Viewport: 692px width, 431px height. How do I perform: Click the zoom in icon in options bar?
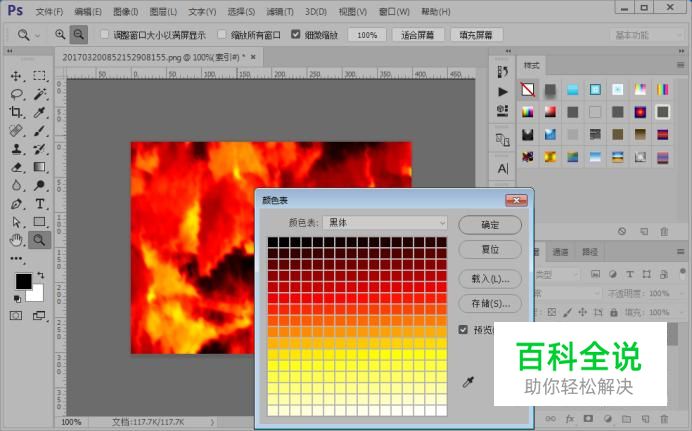tap(60, 34)
